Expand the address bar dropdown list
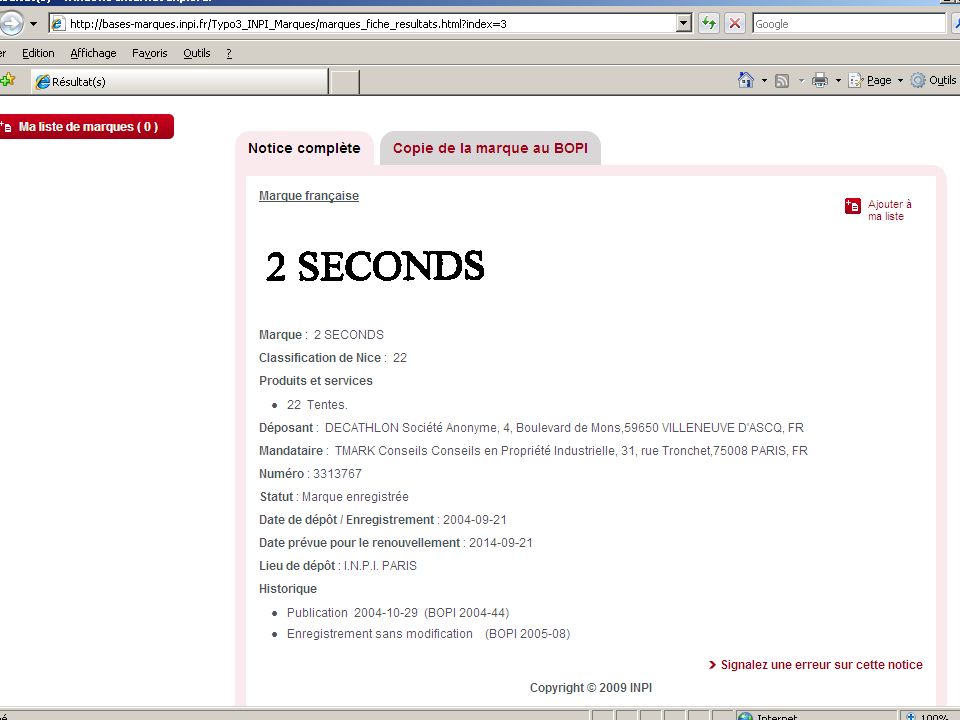This screenshot has height=720, width=960. click(x=684, y=24)
